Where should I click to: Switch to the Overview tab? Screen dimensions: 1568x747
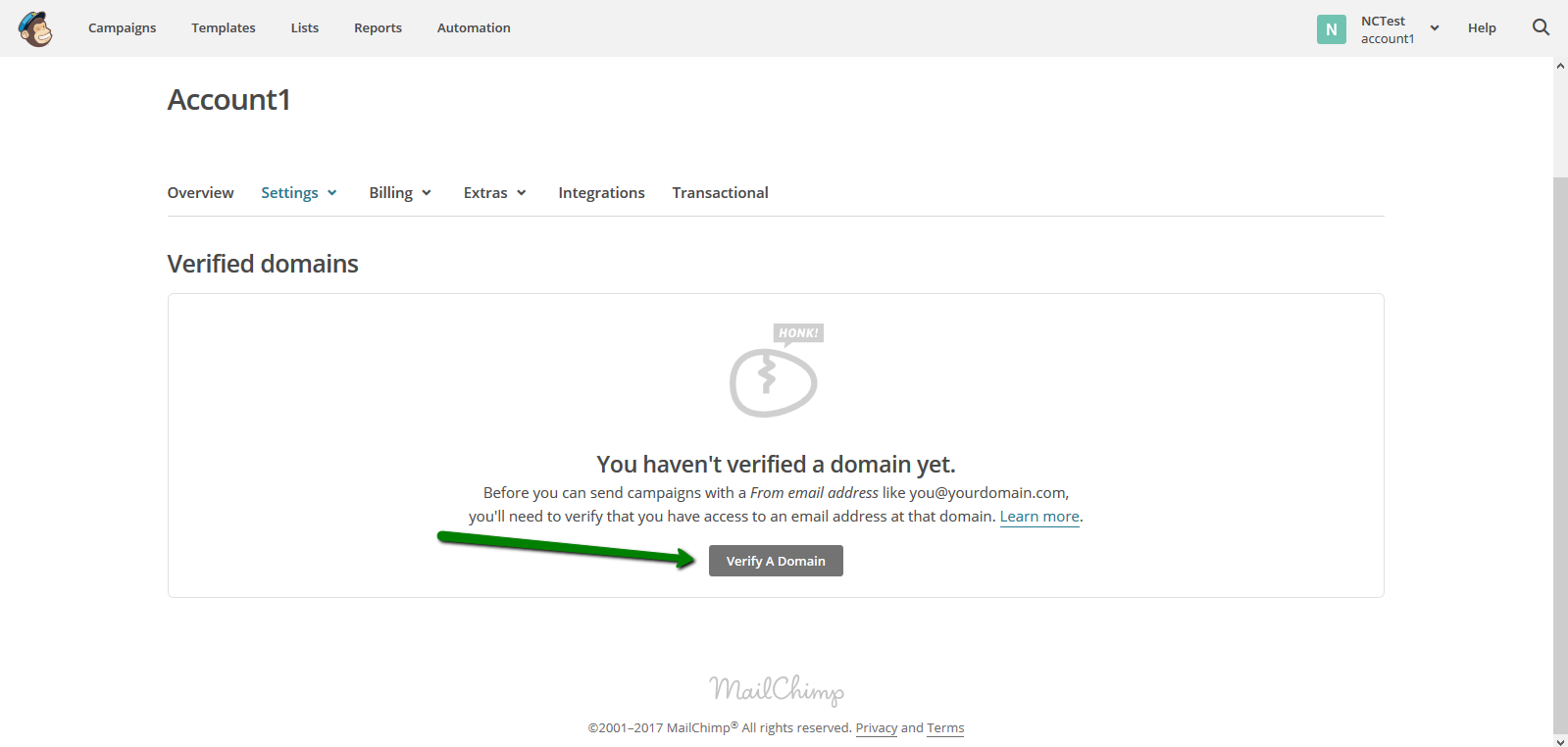[200, 193]
